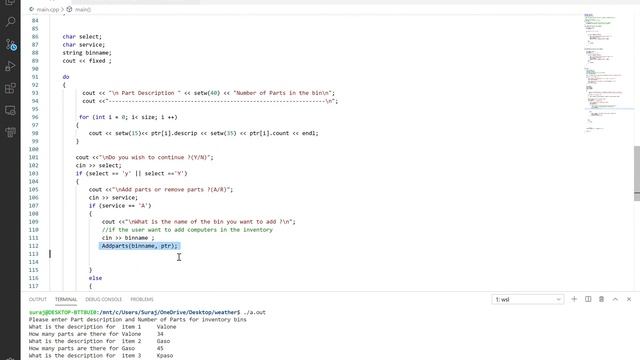
Task: Switch to the OUTPUT tab
Action: click(x=38, y=300)
